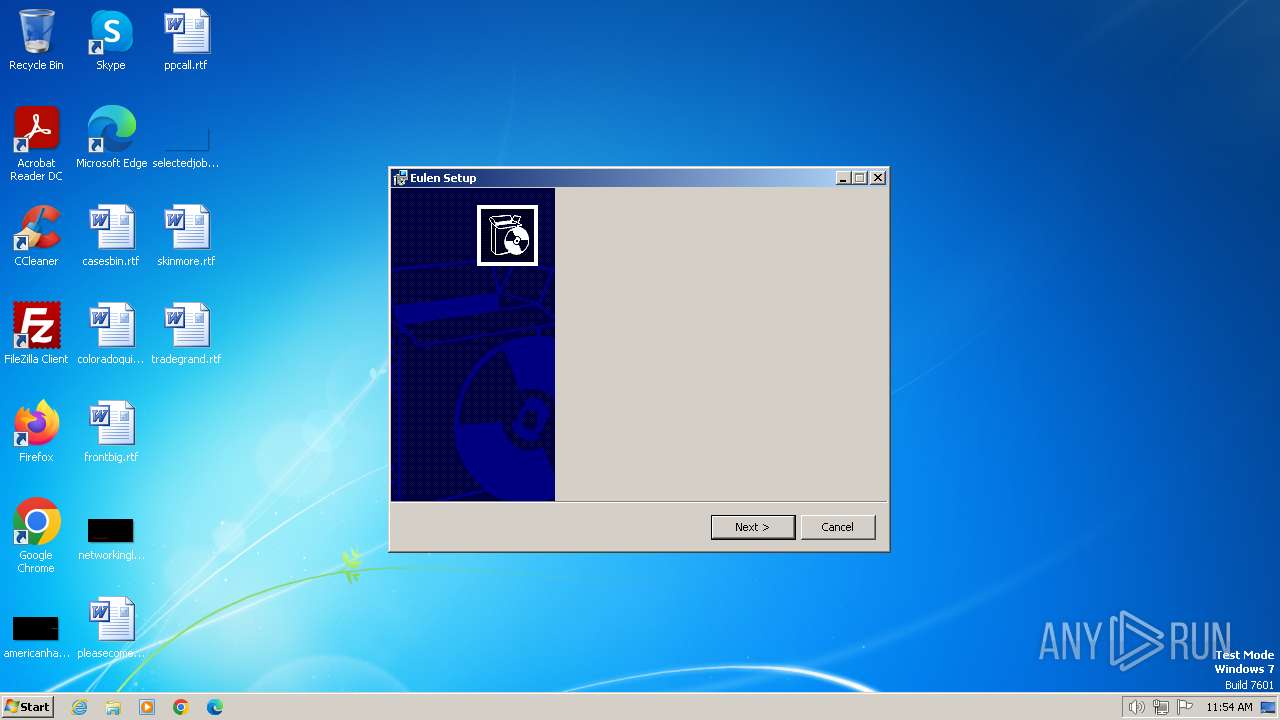Click the network tray icon
The width and height of the screenshot is (1280, 720).
point(1161,707)
